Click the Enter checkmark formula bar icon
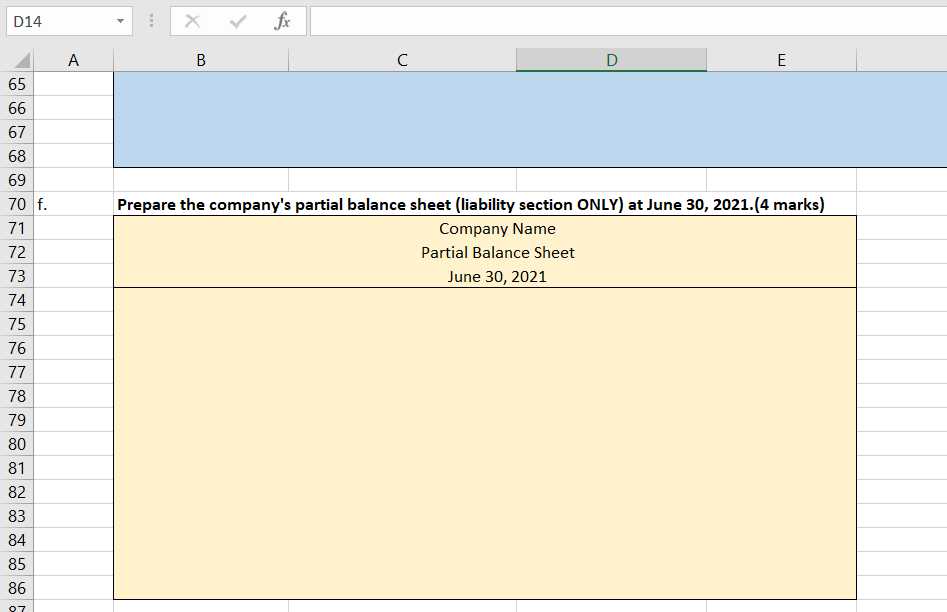Screen dimensions: 947x612 [x=238, y=21]
